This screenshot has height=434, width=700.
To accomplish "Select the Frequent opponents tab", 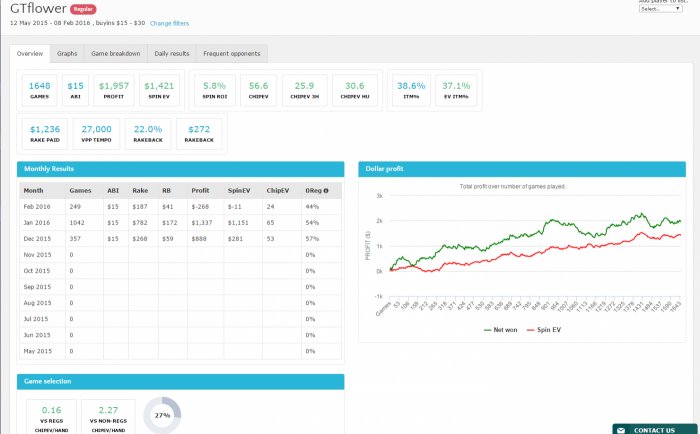I will click(x=232, y=53).
